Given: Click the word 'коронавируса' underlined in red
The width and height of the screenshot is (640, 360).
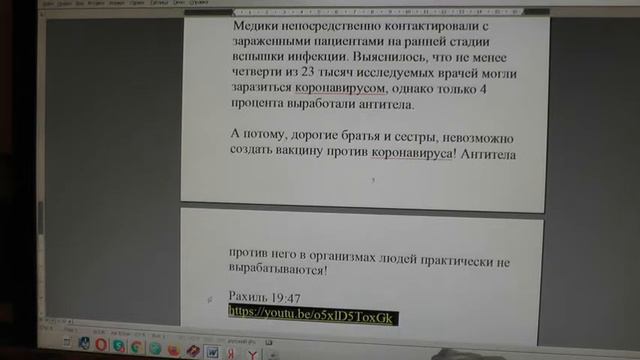Looking at the screenshot, I should (x=412, y=153).
